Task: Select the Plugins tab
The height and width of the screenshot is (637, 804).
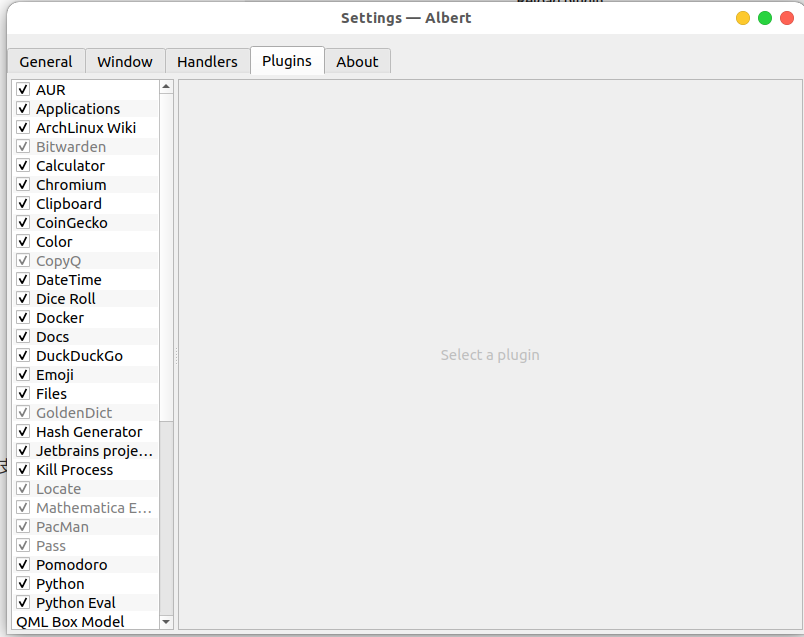Action: click(x=287, y=61)
